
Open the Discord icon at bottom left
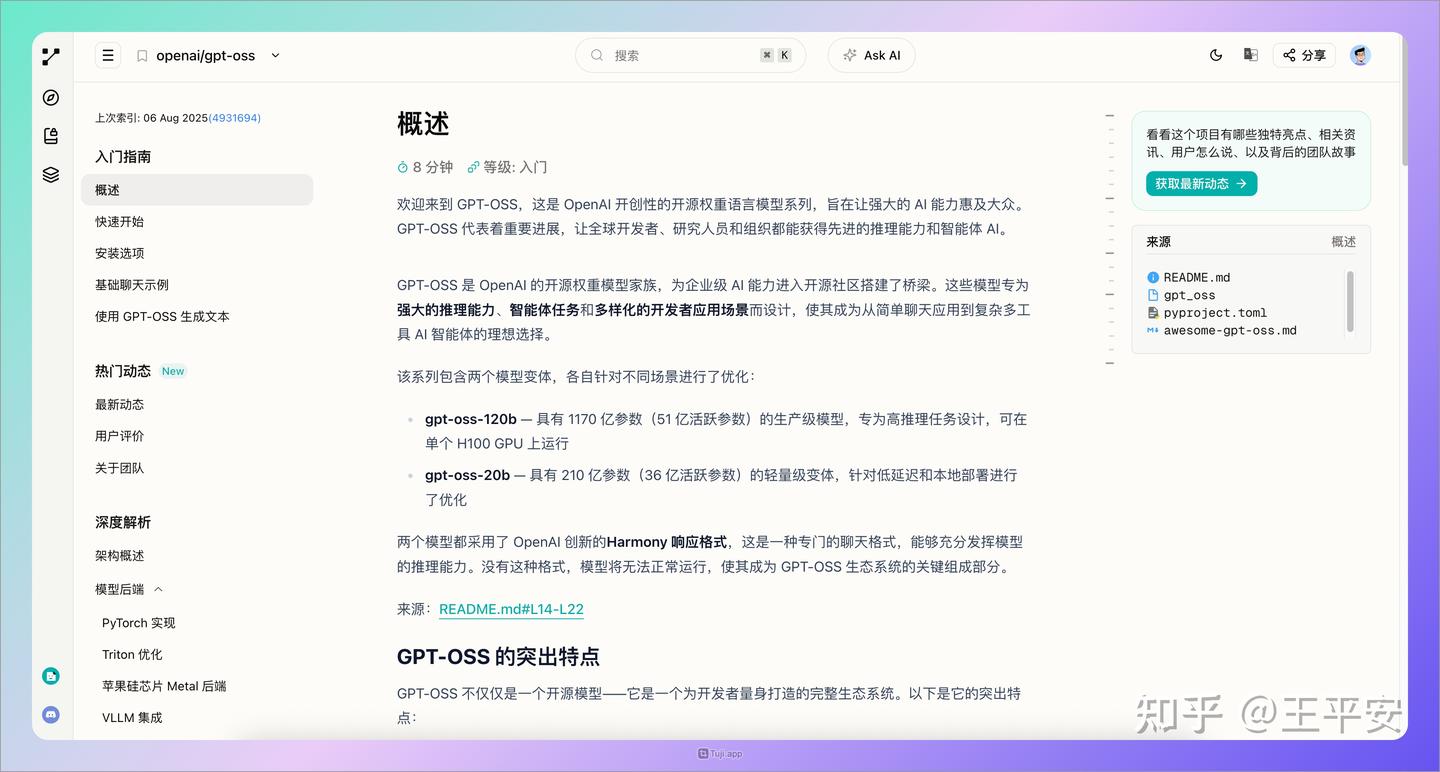pyautogui.click(x=50, y=715)
